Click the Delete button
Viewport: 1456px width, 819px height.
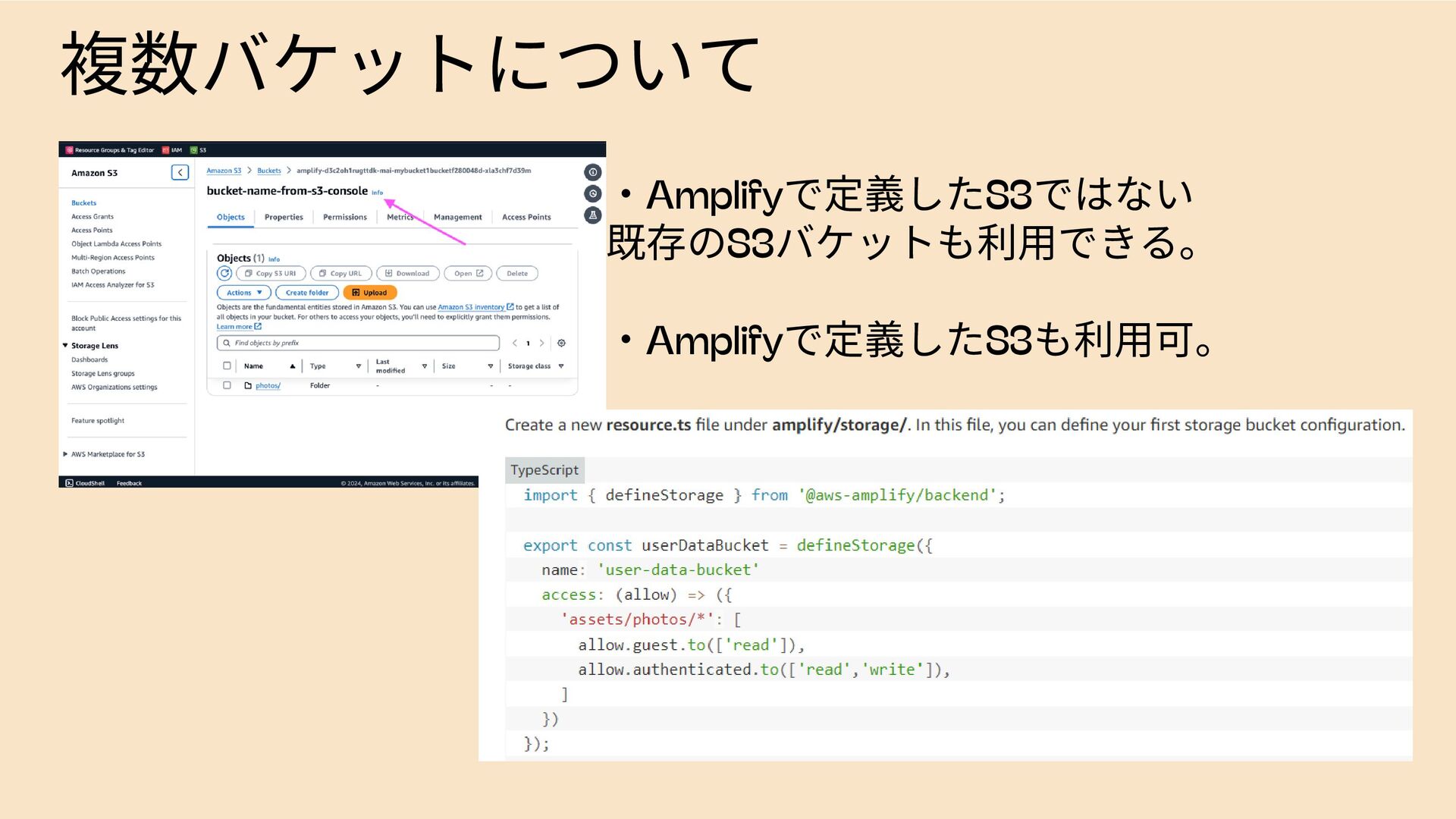(x=517, y=273)
